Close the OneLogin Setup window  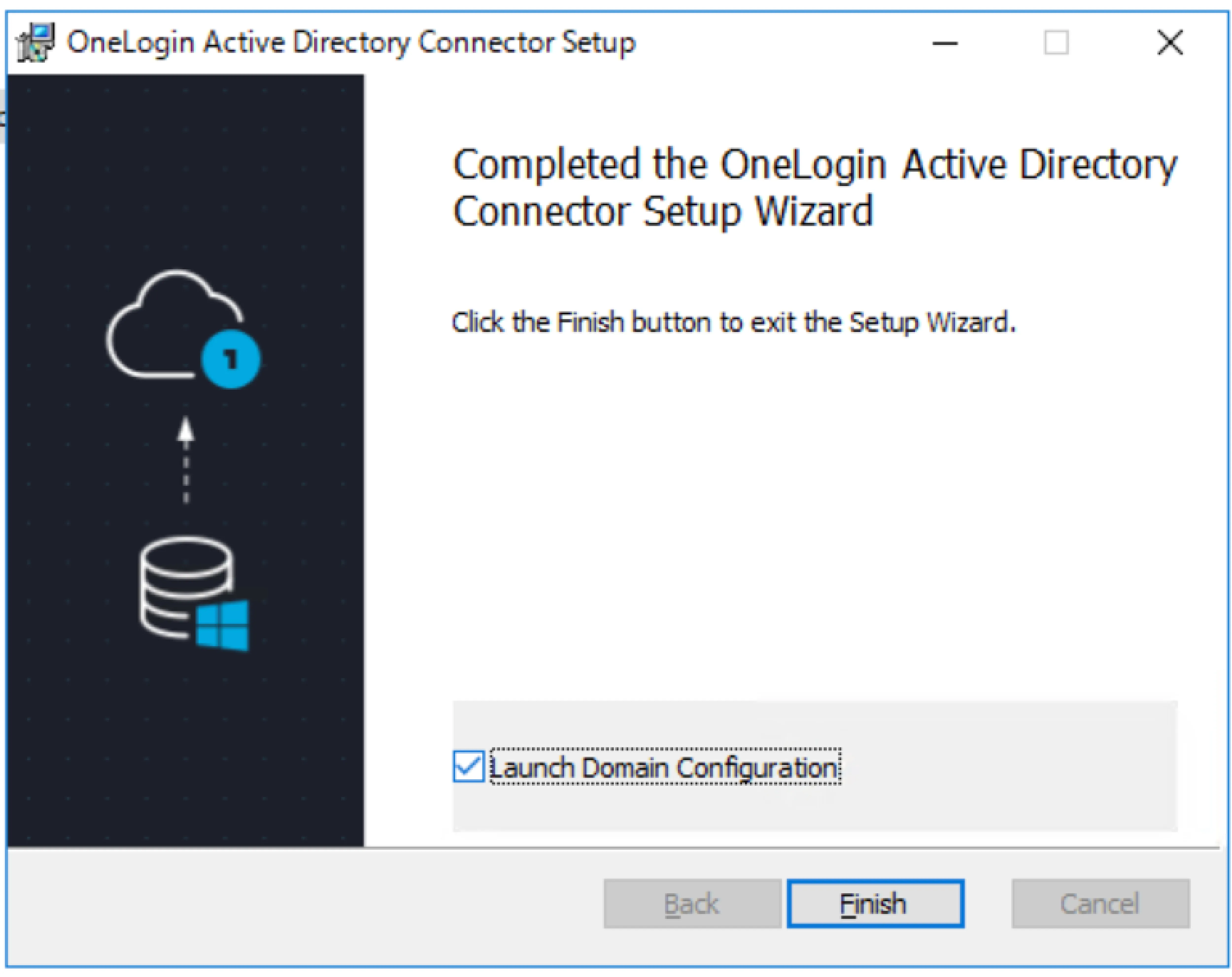pyautogui.click(x=1170, y=43)
